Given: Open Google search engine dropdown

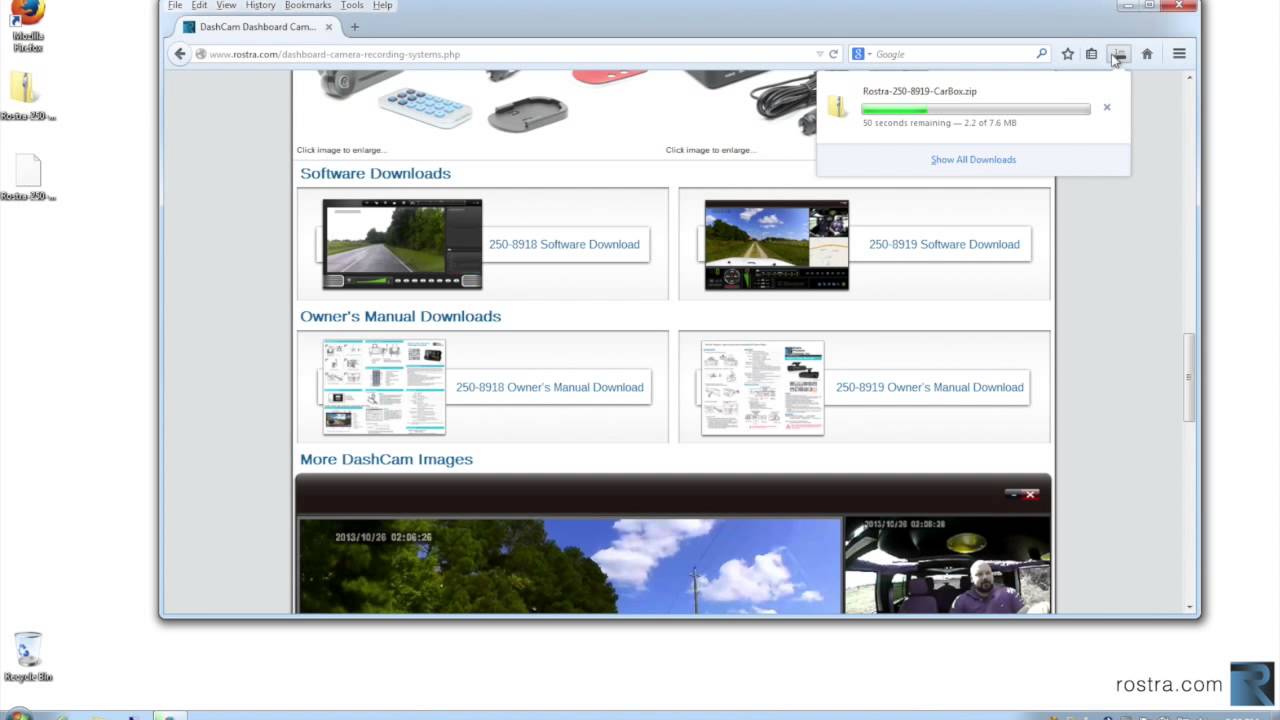Looking at the screenshot, I should 862,54.
